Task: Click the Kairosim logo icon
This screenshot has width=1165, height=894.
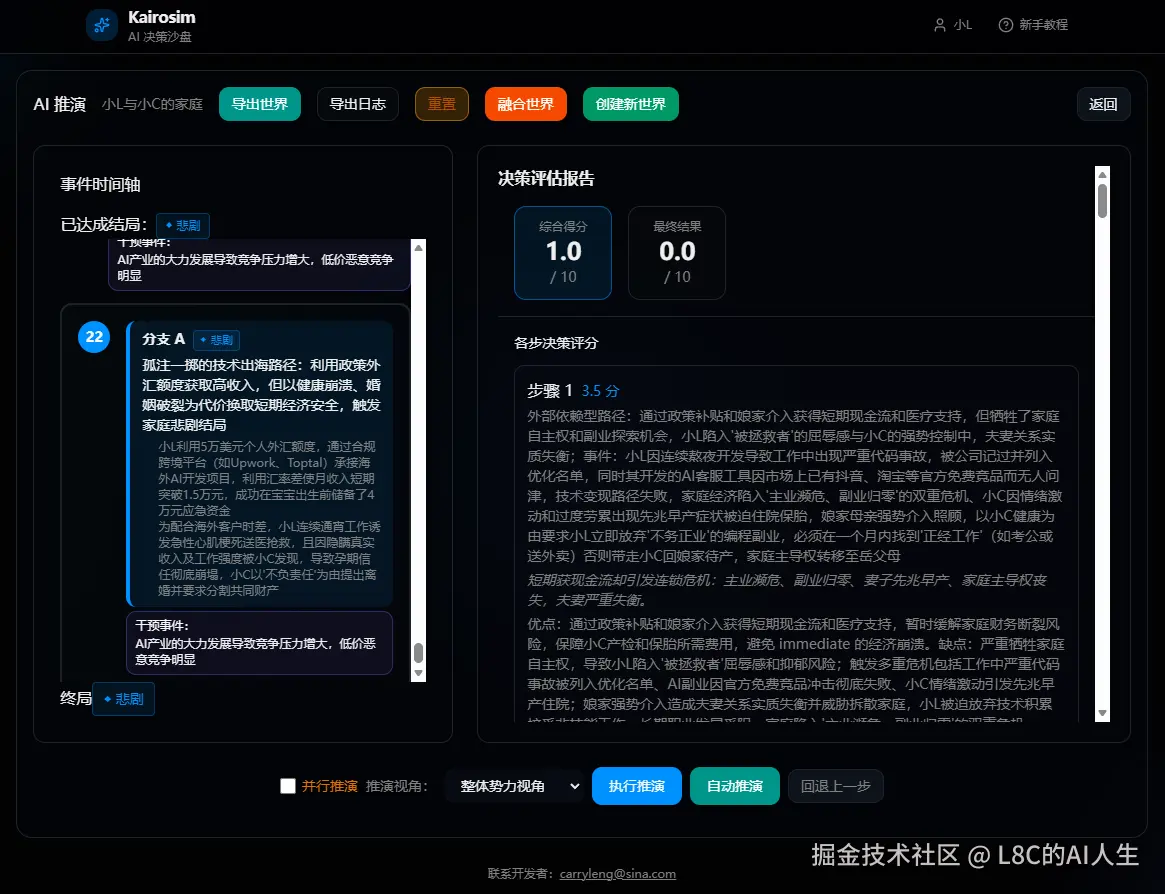Action: pyautogui.click(x=102, y=25)
